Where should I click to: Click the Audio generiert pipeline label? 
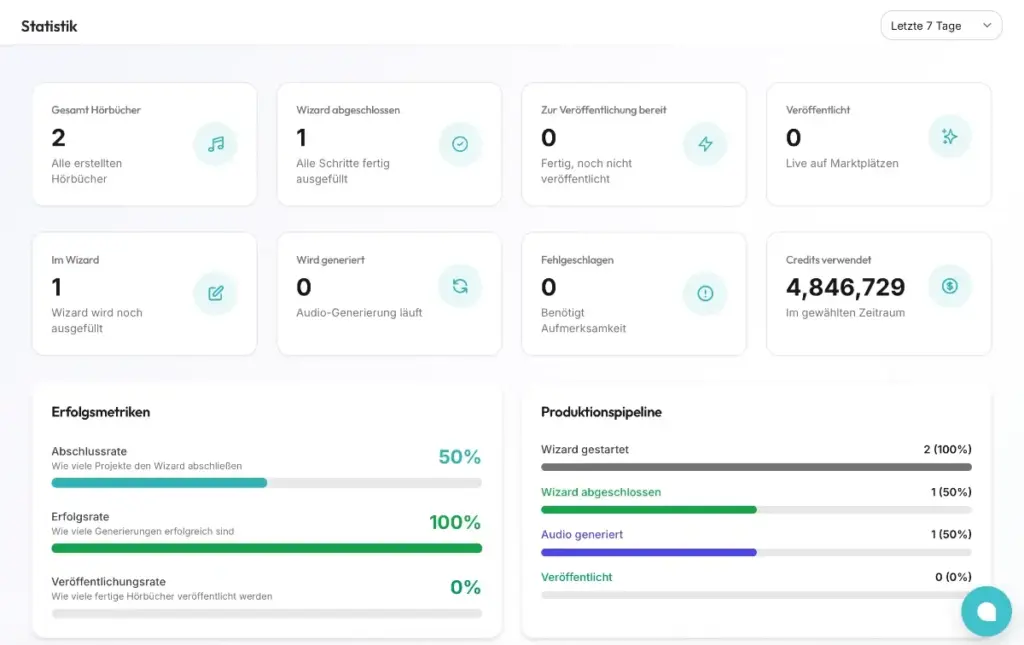[582, 535]
